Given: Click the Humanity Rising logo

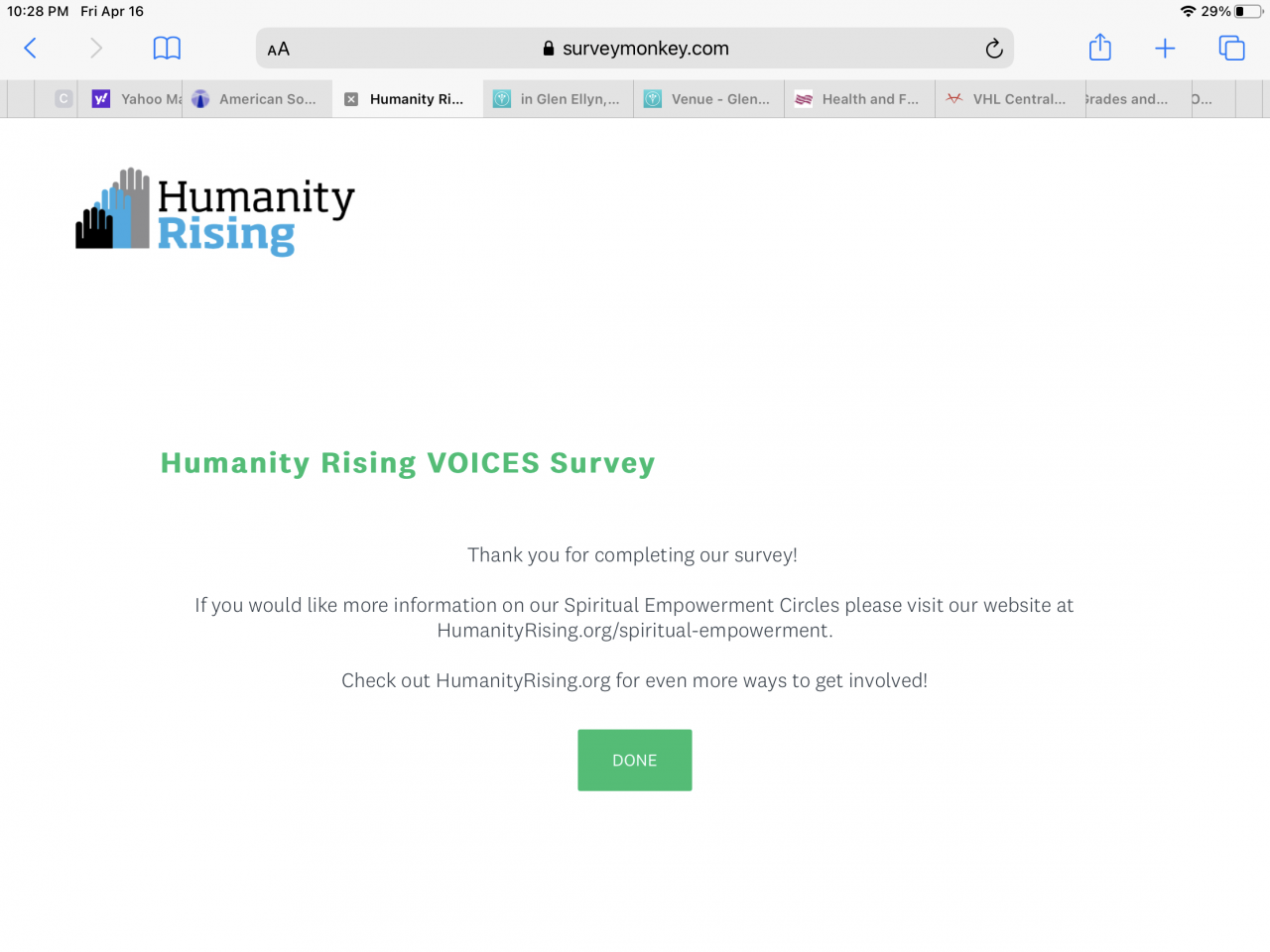Looking at the screenshot, I should coord(215,211).
